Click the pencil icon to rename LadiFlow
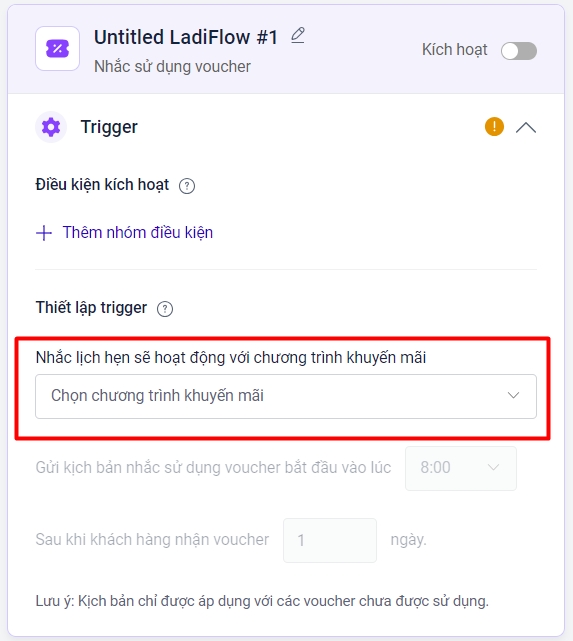 click(298, 36)
